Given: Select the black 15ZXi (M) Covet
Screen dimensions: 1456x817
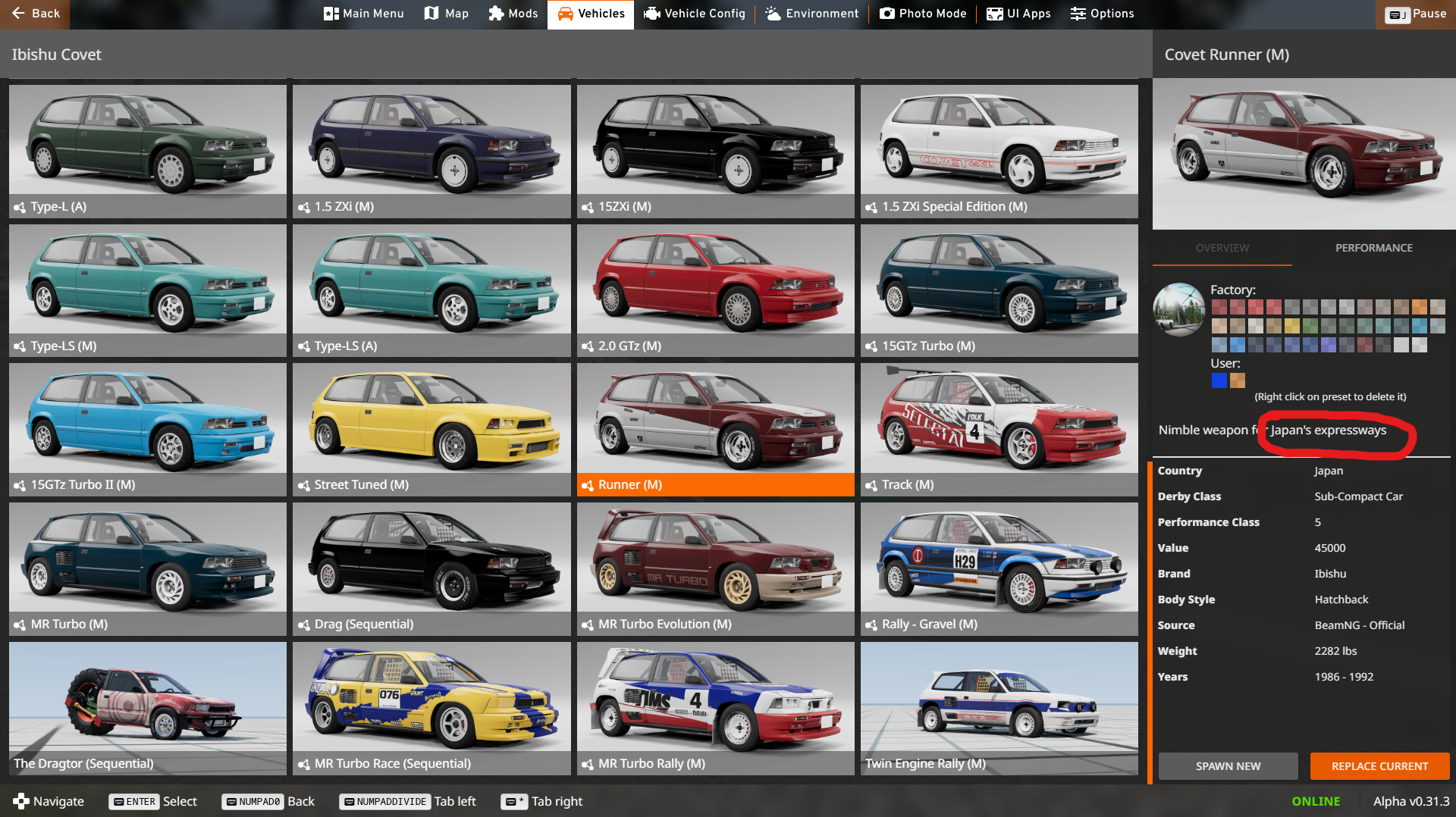Looking at the screenshot, I should pyautogui.click(x=715, y=151).
